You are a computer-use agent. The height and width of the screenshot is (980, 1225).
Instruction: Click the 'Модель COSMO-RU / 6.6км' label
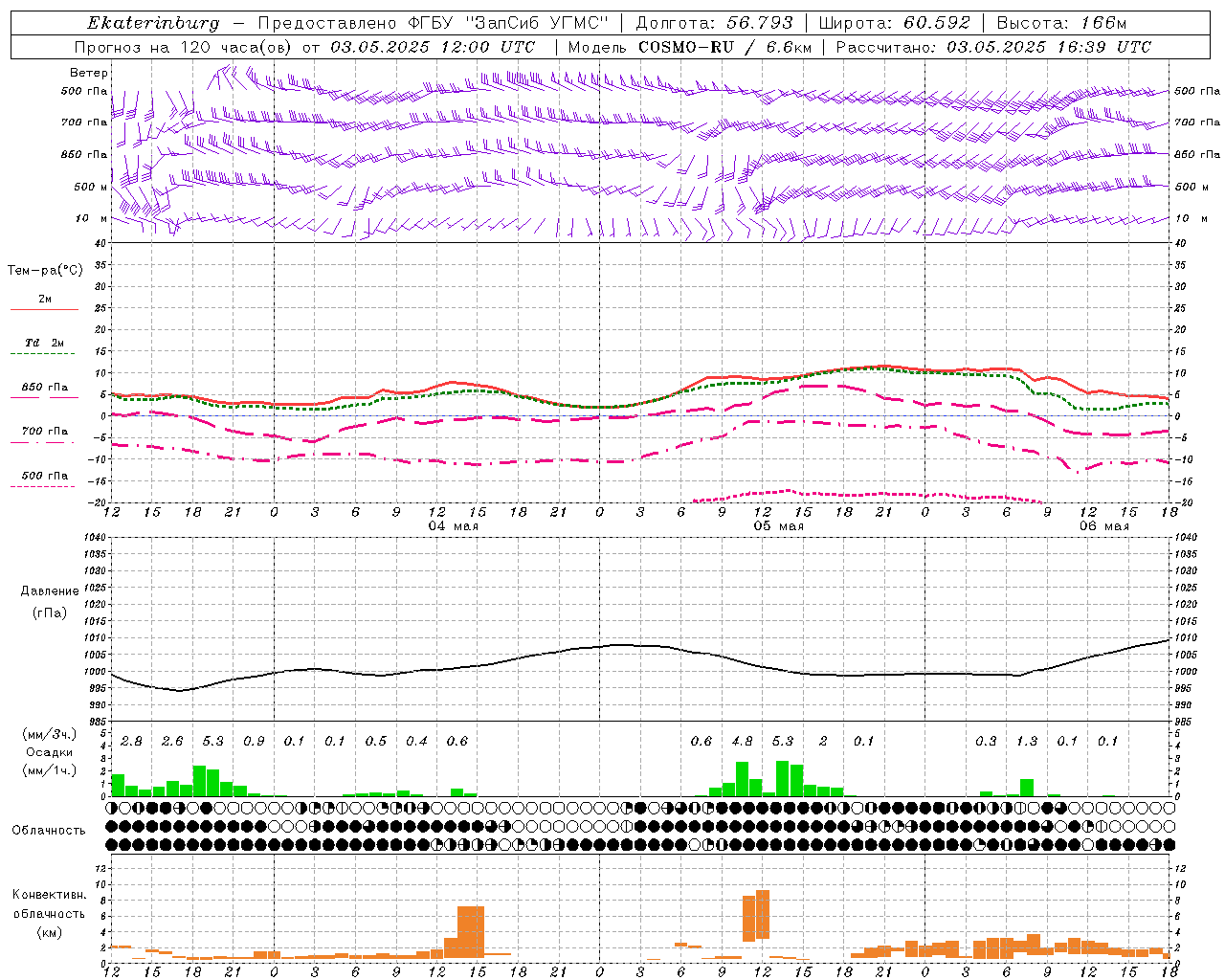(689, 47)
